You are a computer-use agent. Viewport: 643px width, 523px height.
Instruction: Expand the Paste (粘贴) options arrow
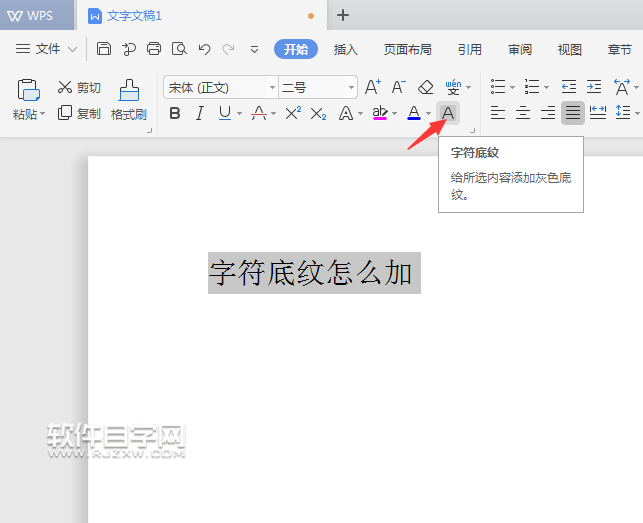(43, 113)
